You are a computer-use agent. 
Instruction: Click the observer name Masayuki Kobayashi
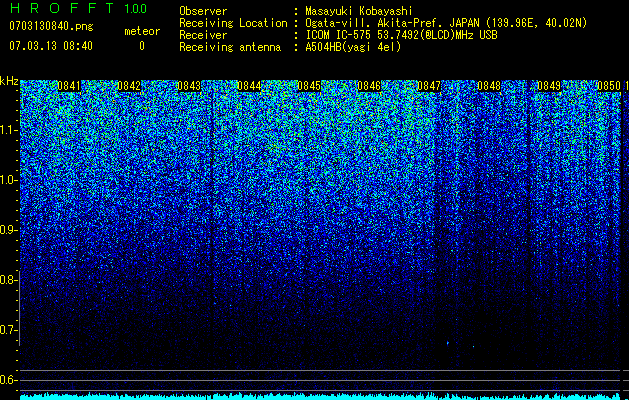click(x=359, y=11)
